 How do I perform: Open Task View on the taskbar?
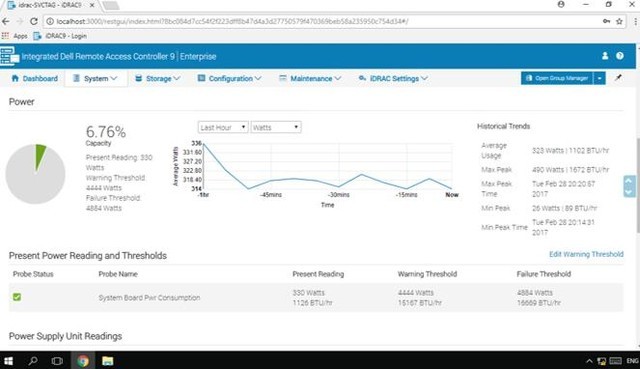[58, 361]
